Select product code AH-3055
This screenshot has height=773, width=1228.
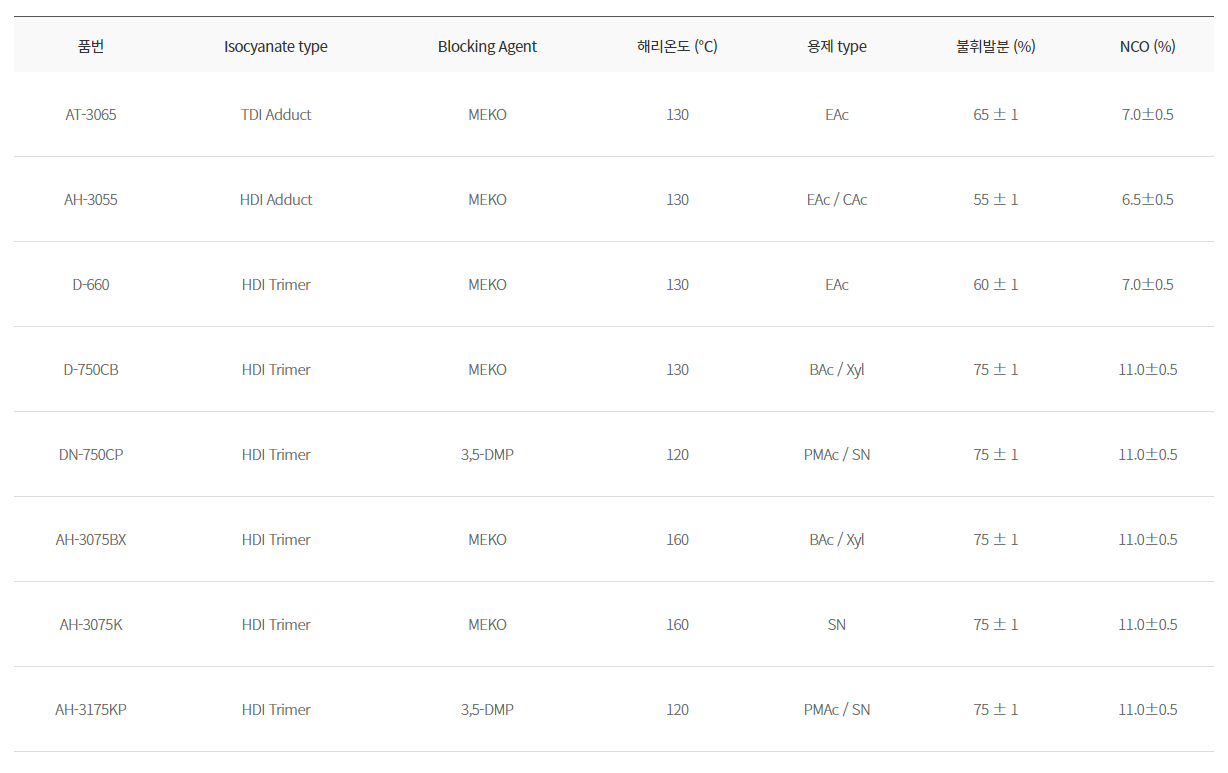click(91, 199)
